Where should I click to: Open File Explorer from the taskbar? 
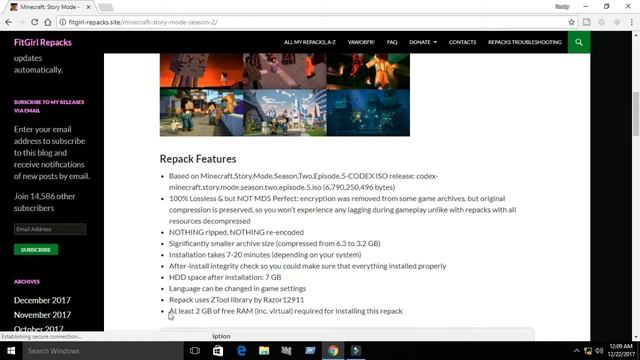click(264, 351)
